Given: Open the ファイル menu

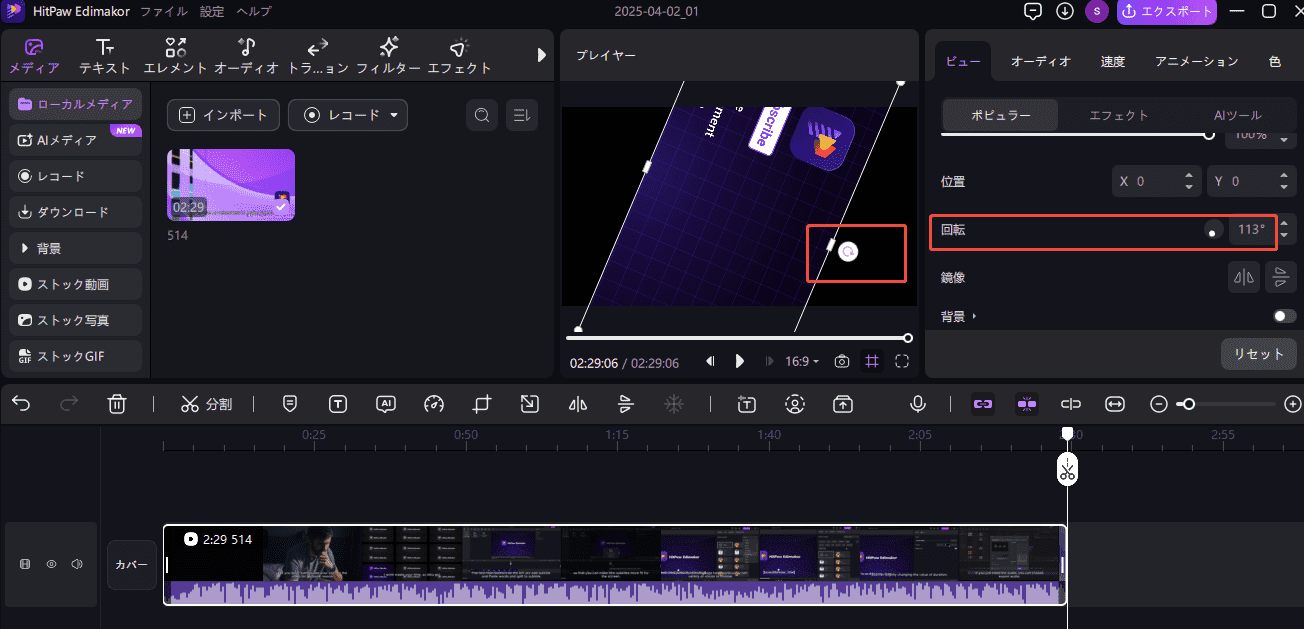Looking at the screenshot, I should coord(163,12).
